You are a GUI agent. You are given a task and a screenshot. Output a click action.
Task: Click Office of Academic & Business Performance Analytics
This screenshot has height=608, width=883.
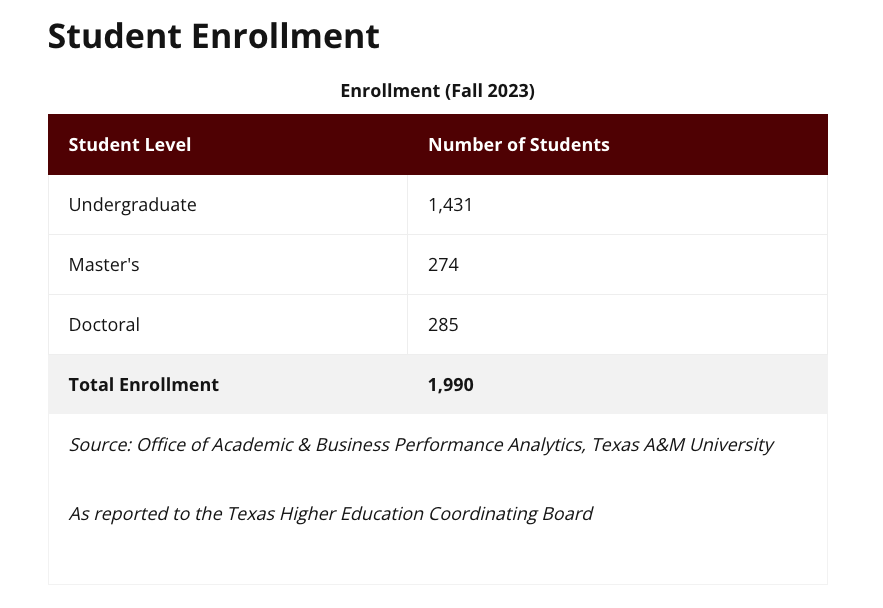click(x=360, y=445)
